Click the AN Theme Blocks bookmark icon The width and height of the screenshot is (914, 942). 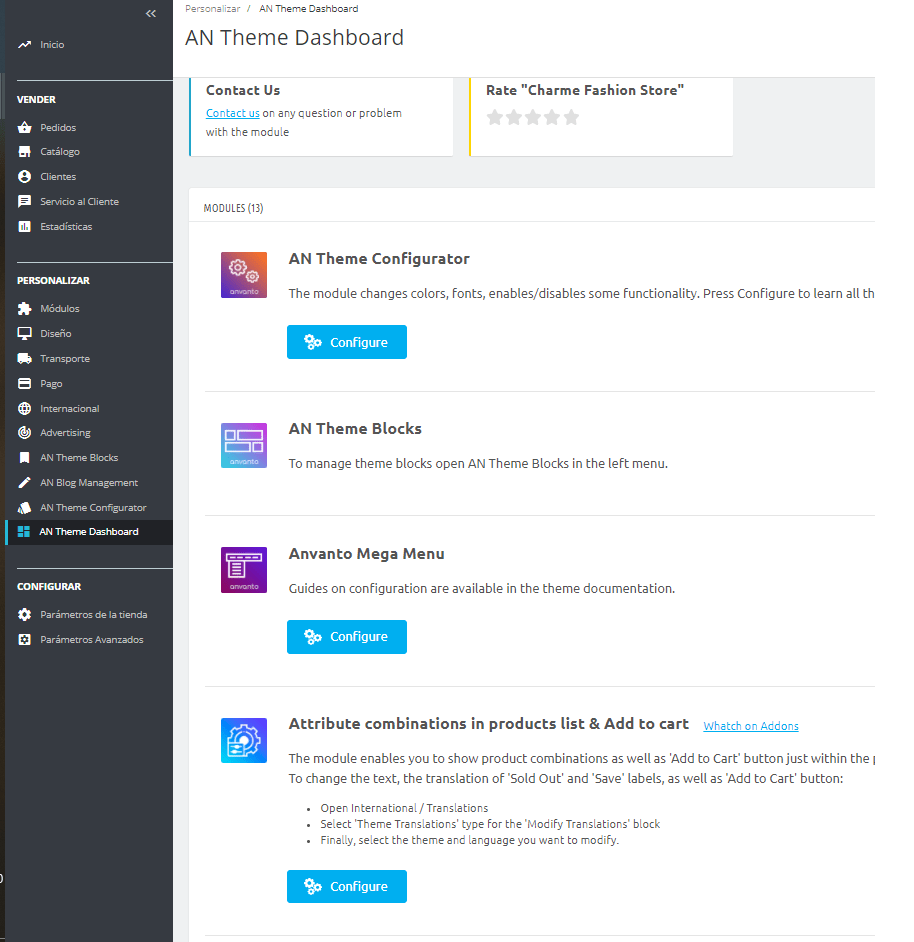[24, 458]
